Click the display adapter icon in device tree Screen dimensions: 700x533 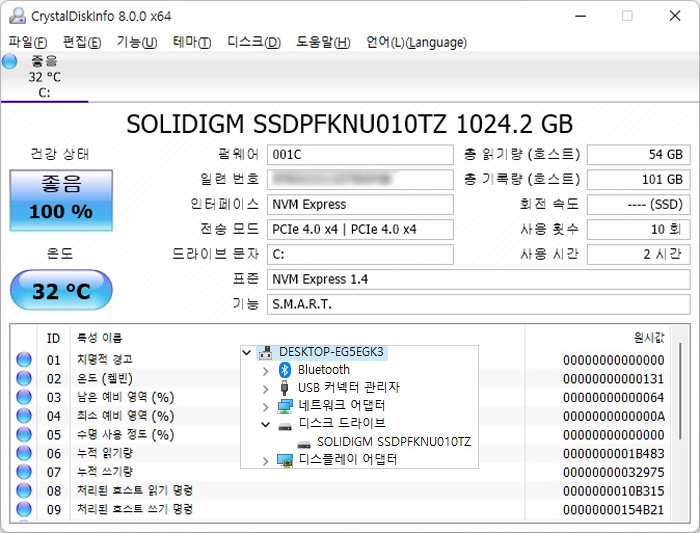pos(285,460)
